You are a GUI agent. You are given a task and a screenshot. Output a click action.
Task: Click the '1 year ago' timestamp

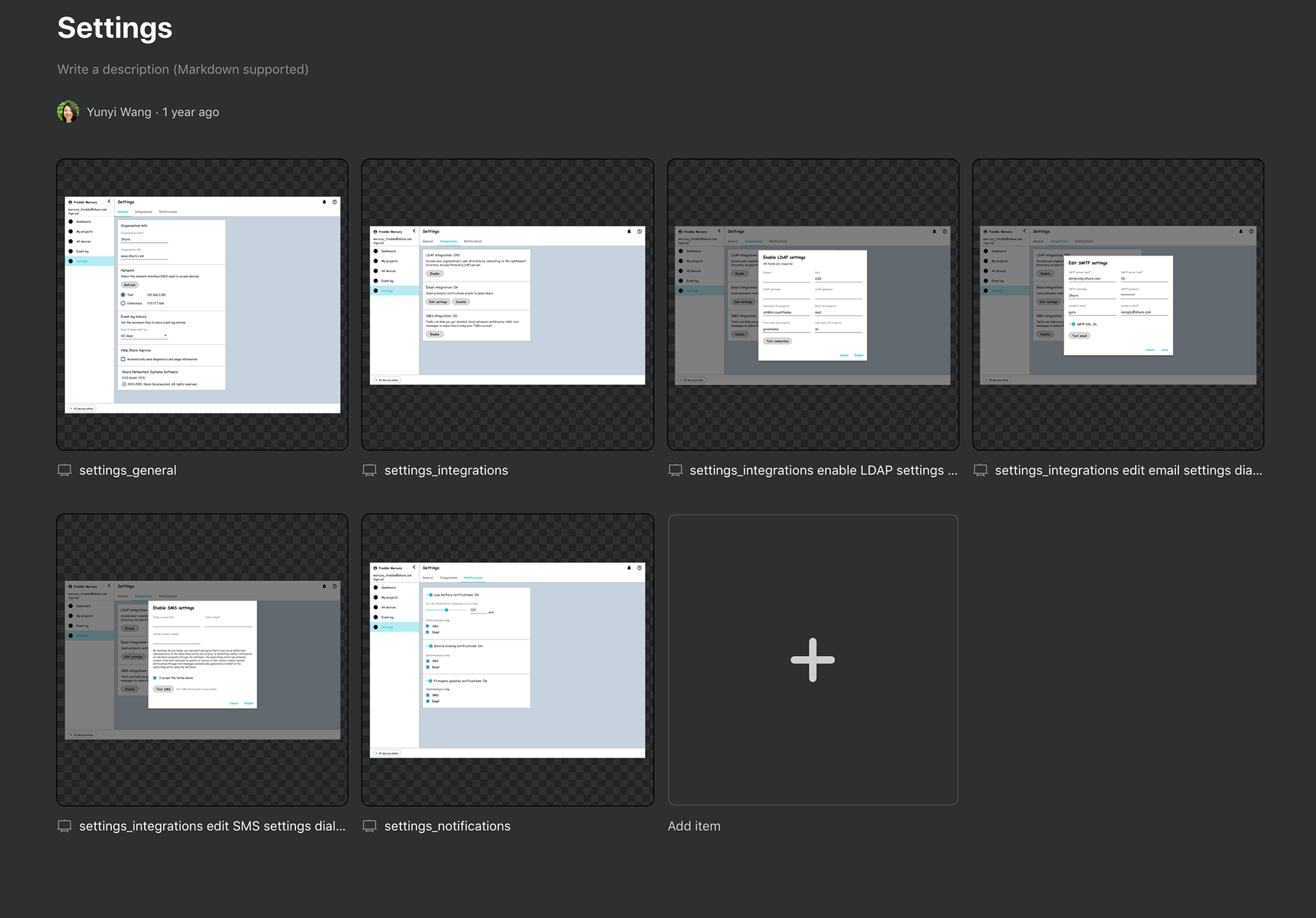pos(191,112)
